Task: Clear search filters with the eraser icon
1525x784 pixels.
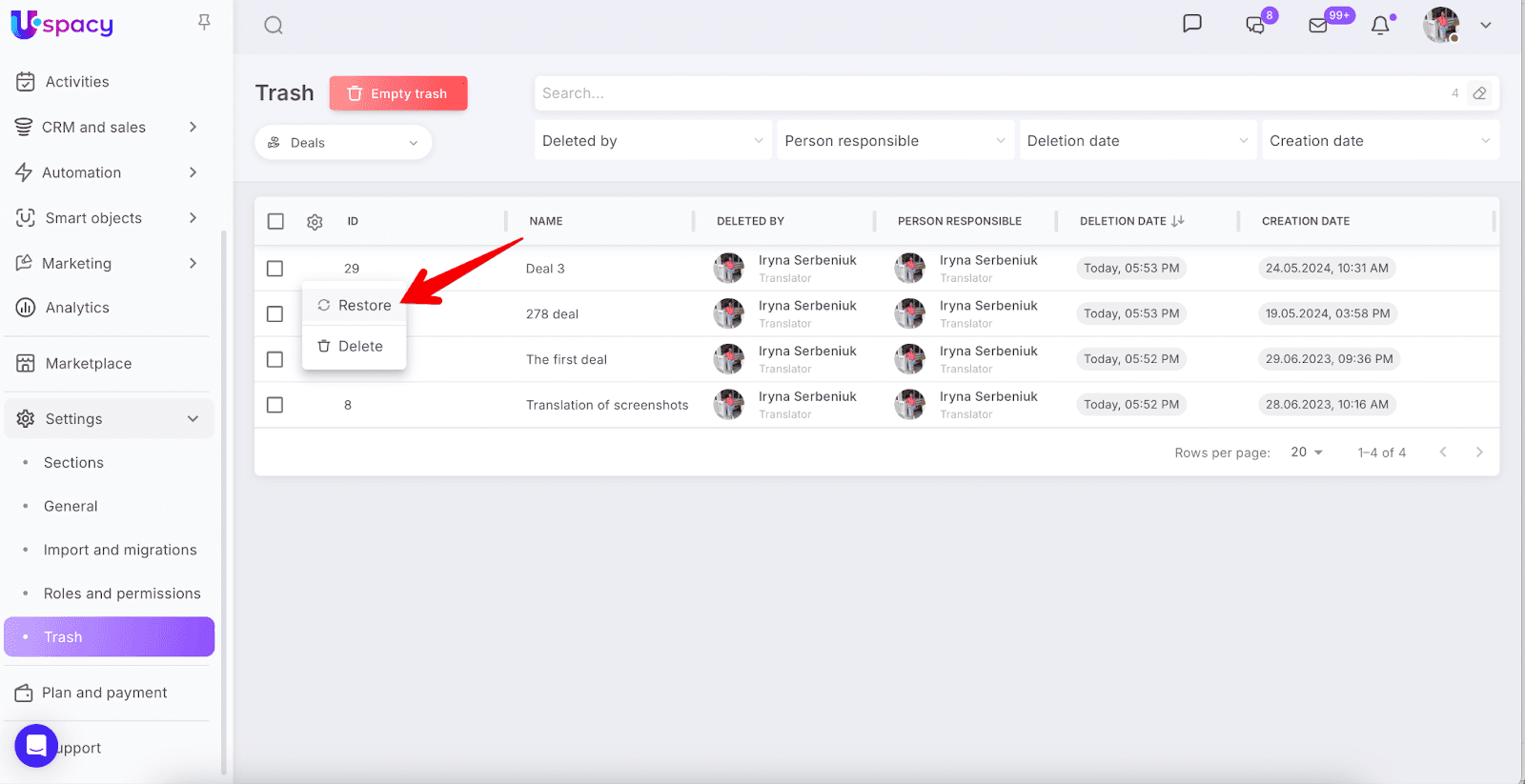Action: pos(1479,93)
